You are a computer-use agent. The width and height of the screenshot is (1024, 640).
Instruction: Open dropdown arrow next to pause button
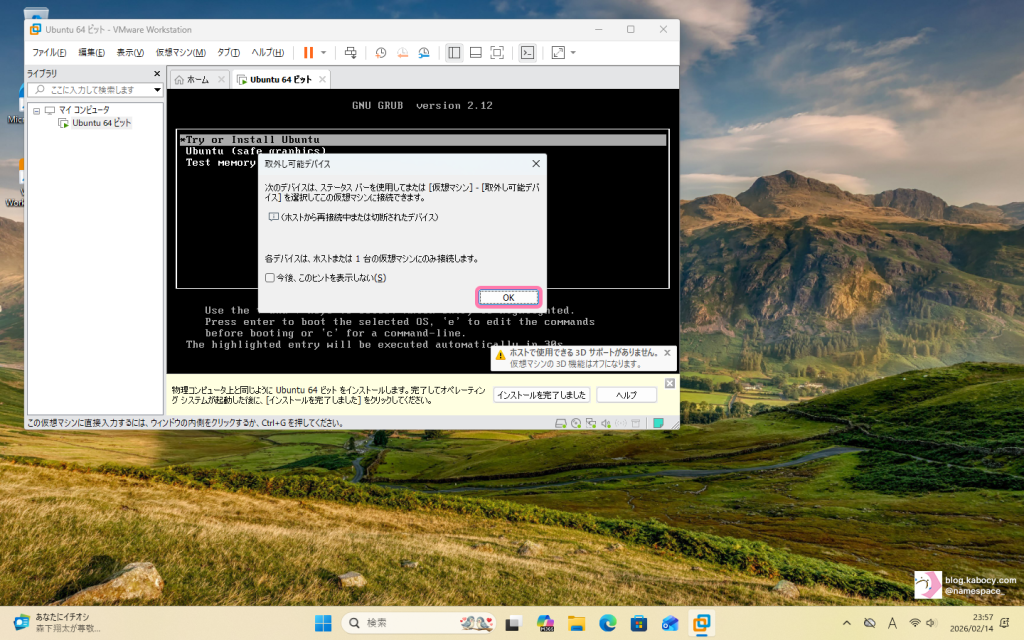[x=323, y=52]
